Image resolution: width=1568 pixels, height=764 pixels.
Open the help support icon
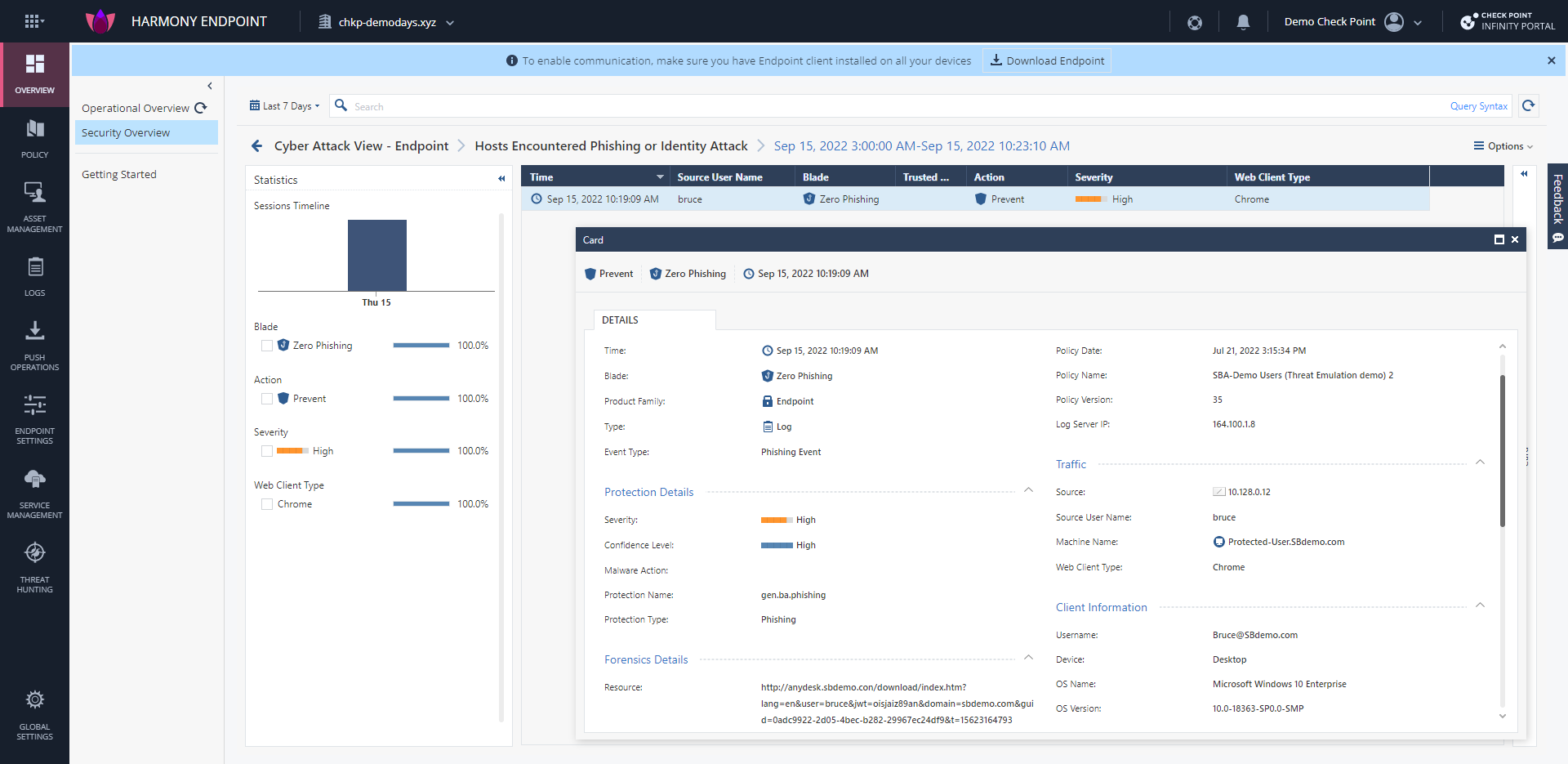click(1195, 22)
